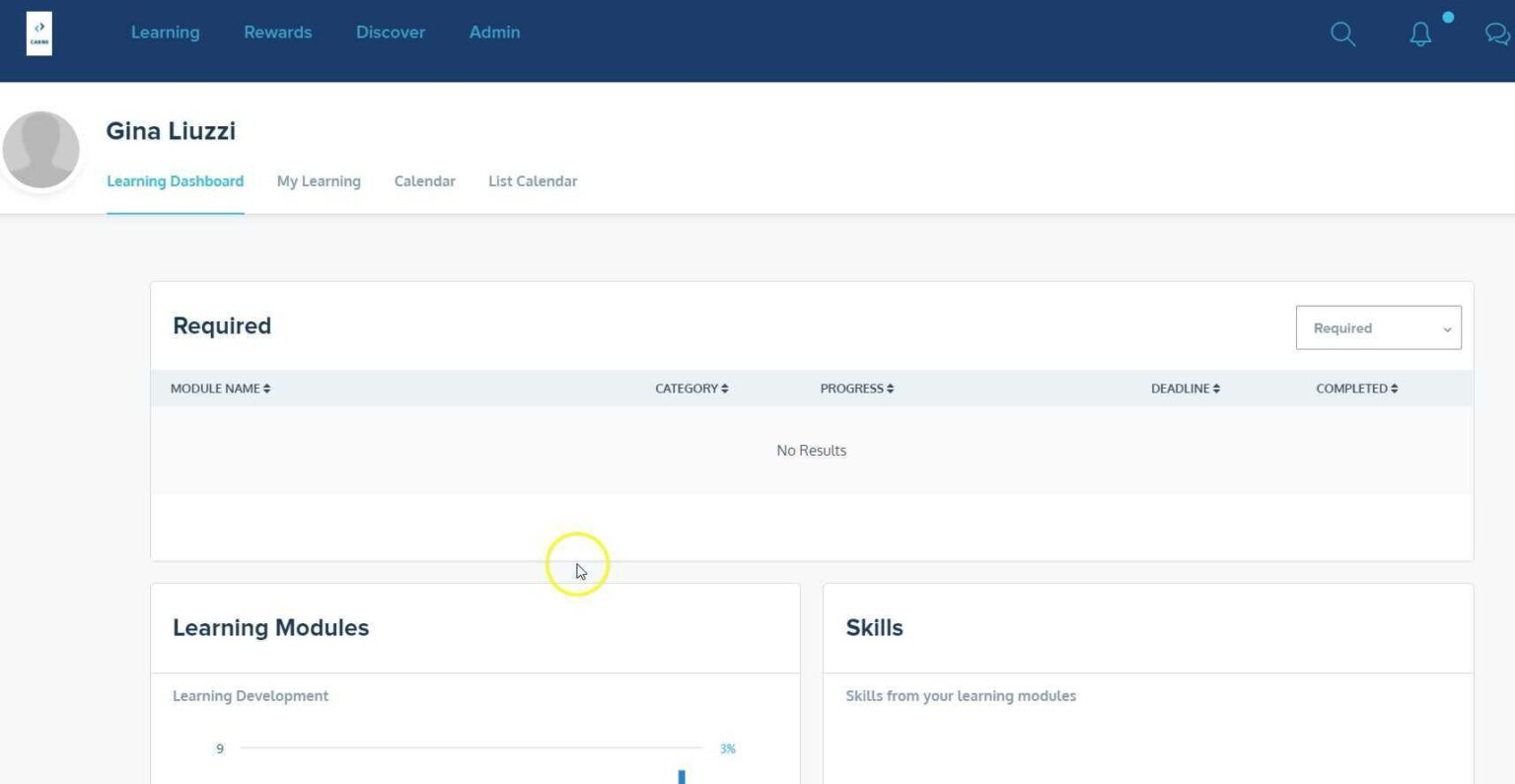Switch to the Calendar tab

[x=425, y=180]
